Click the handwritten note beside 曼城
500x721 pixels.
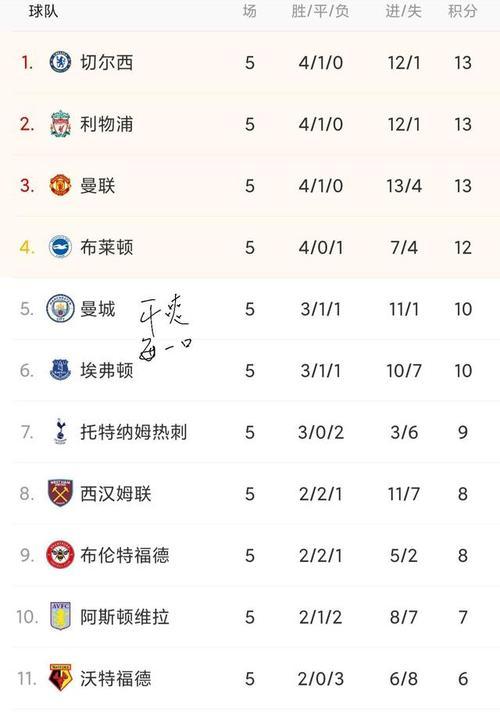tap(165, 328)
